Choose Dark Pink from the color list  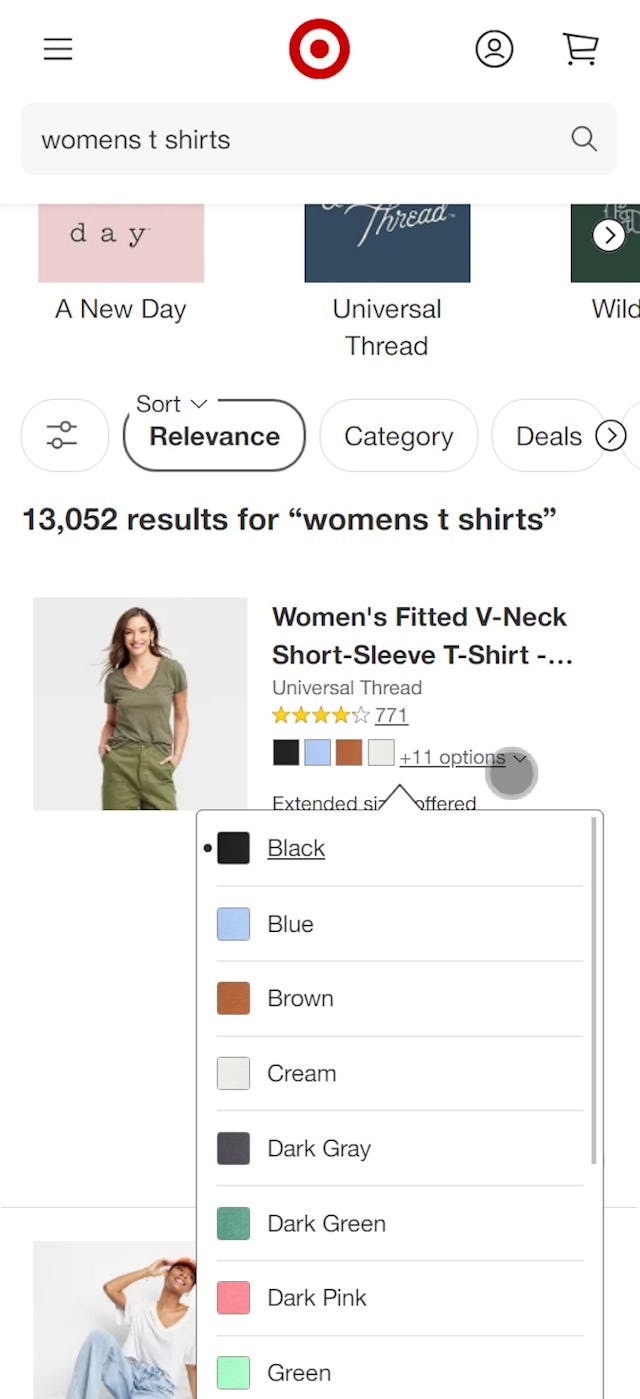[316, 1298]
